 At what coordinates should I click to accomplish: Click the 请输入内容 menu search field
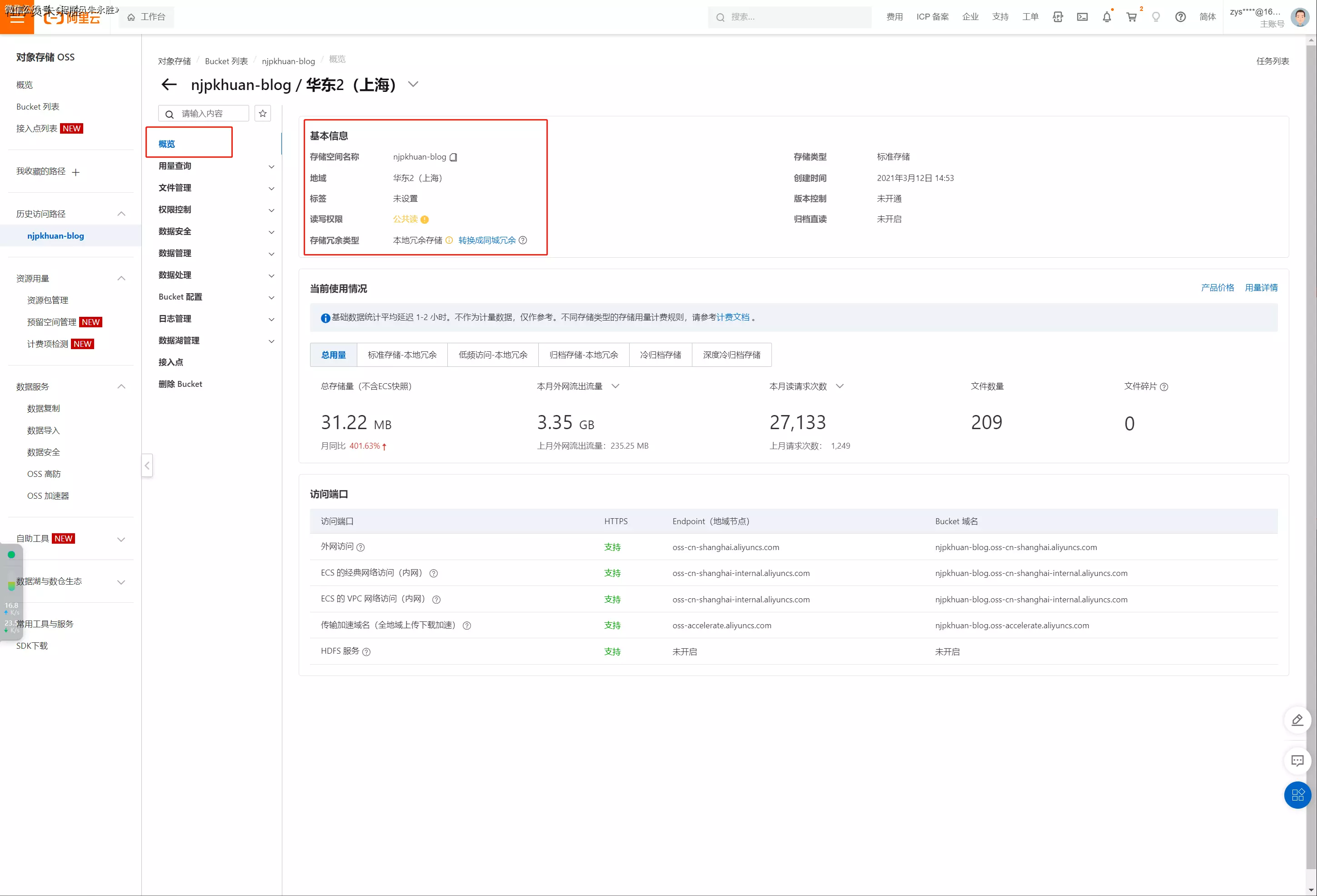tap(210, 113)
